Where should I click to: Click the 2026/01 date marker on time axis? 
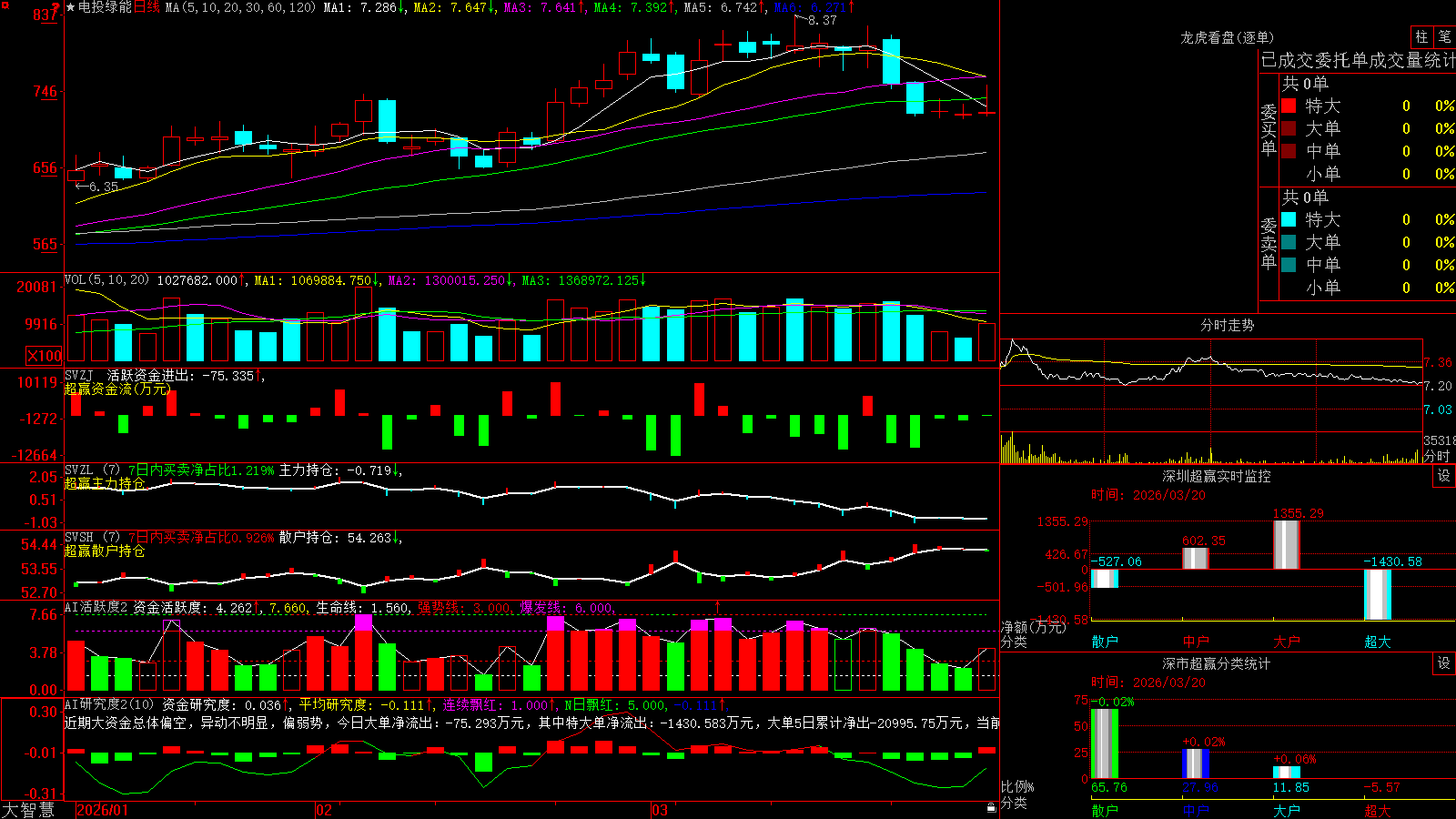coord(103,810)
